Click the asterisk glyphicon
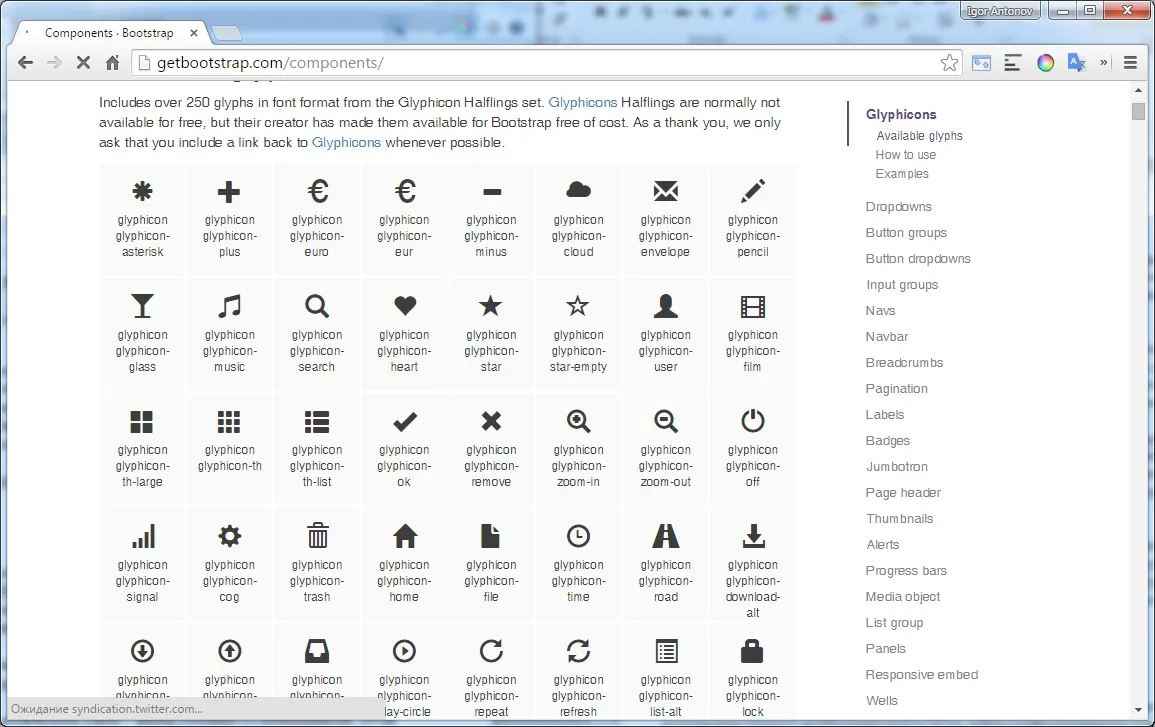 coord(142,192)
